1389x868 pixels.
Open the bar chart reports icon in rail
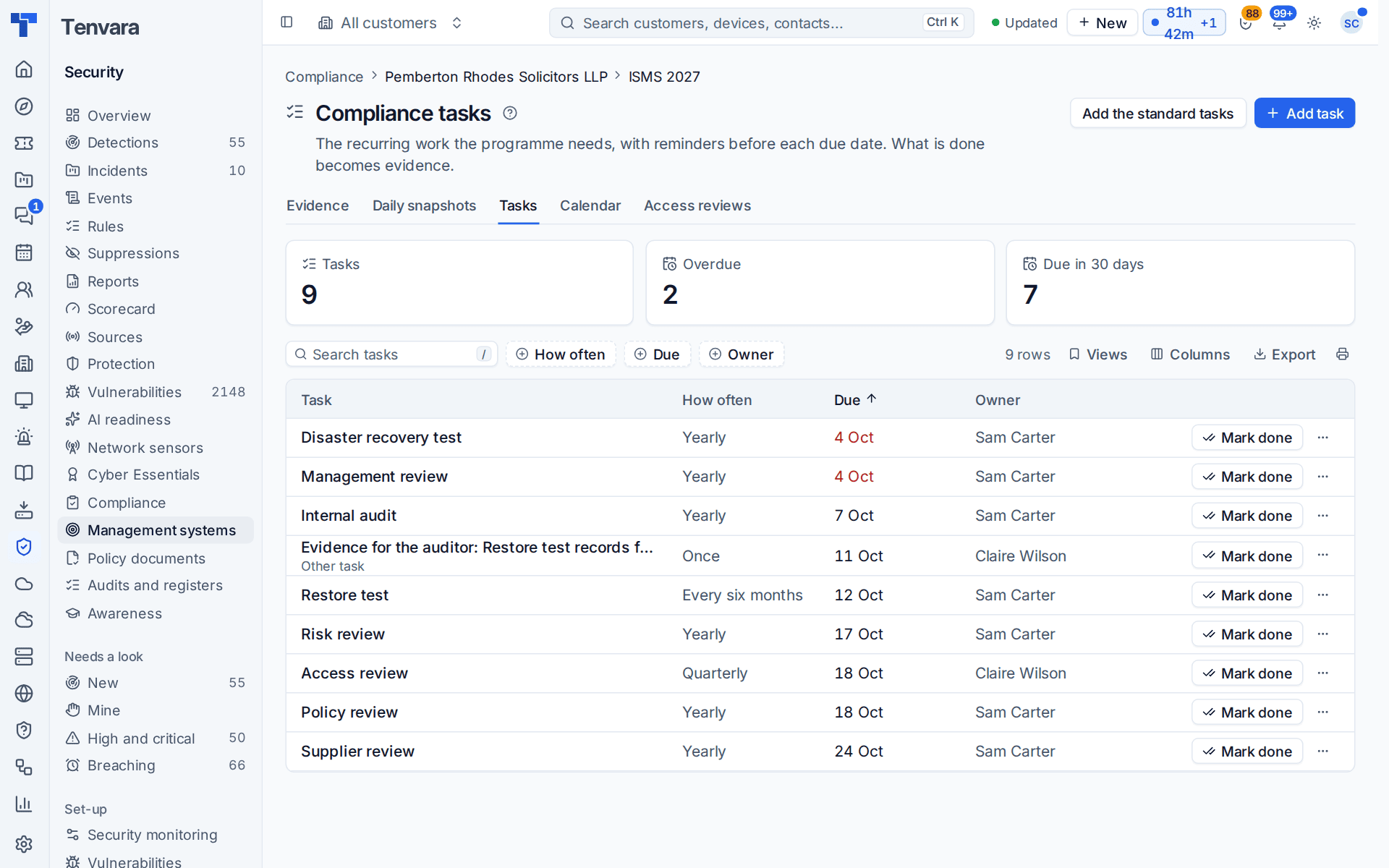(x=24, y=804)
